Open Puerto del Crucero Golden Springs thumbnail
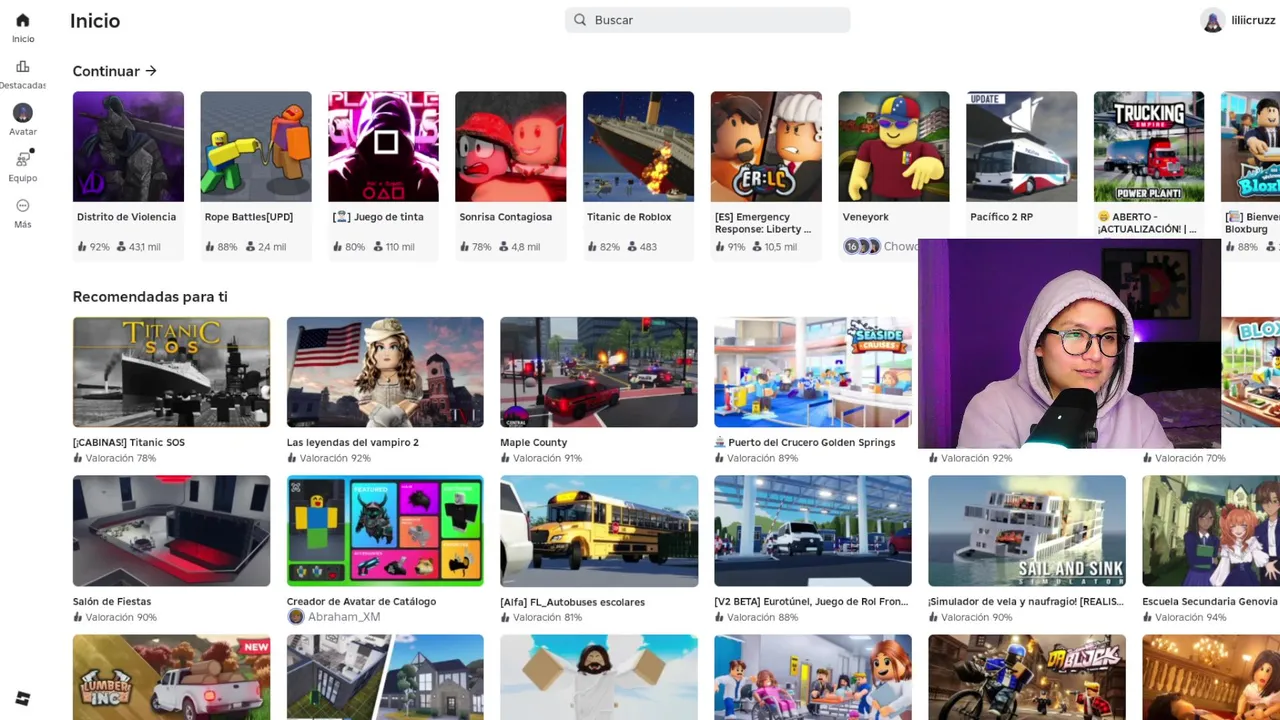1280x720 pixels. (x=813, y=372)
